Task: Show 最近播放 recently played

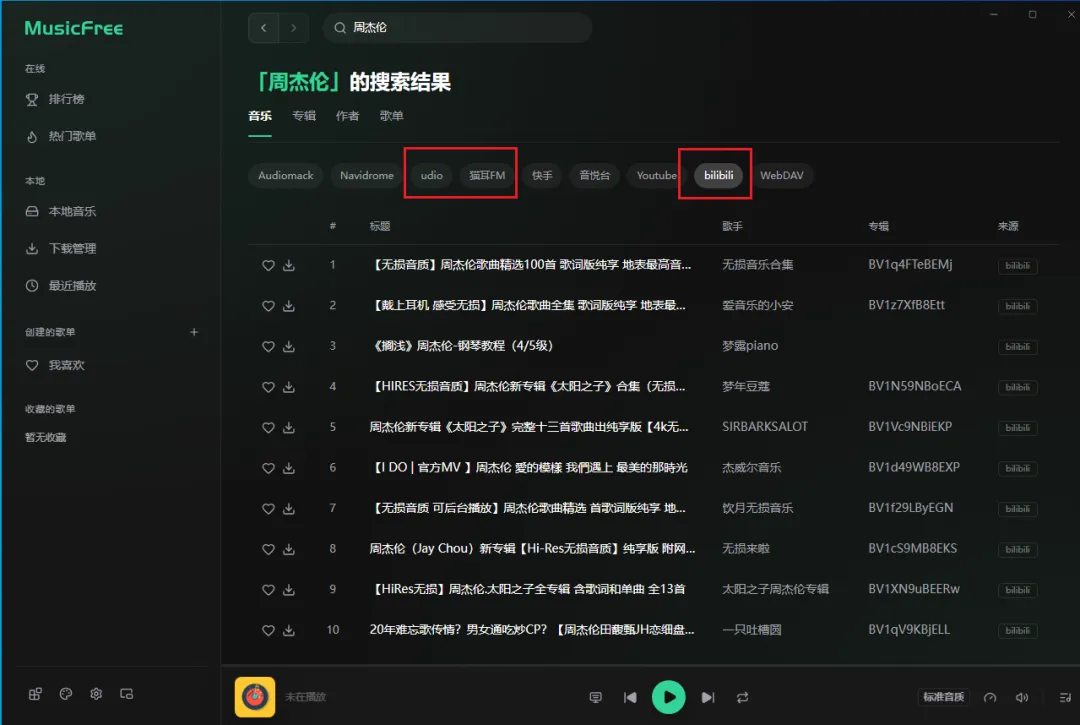Action: tap(61, 286)
